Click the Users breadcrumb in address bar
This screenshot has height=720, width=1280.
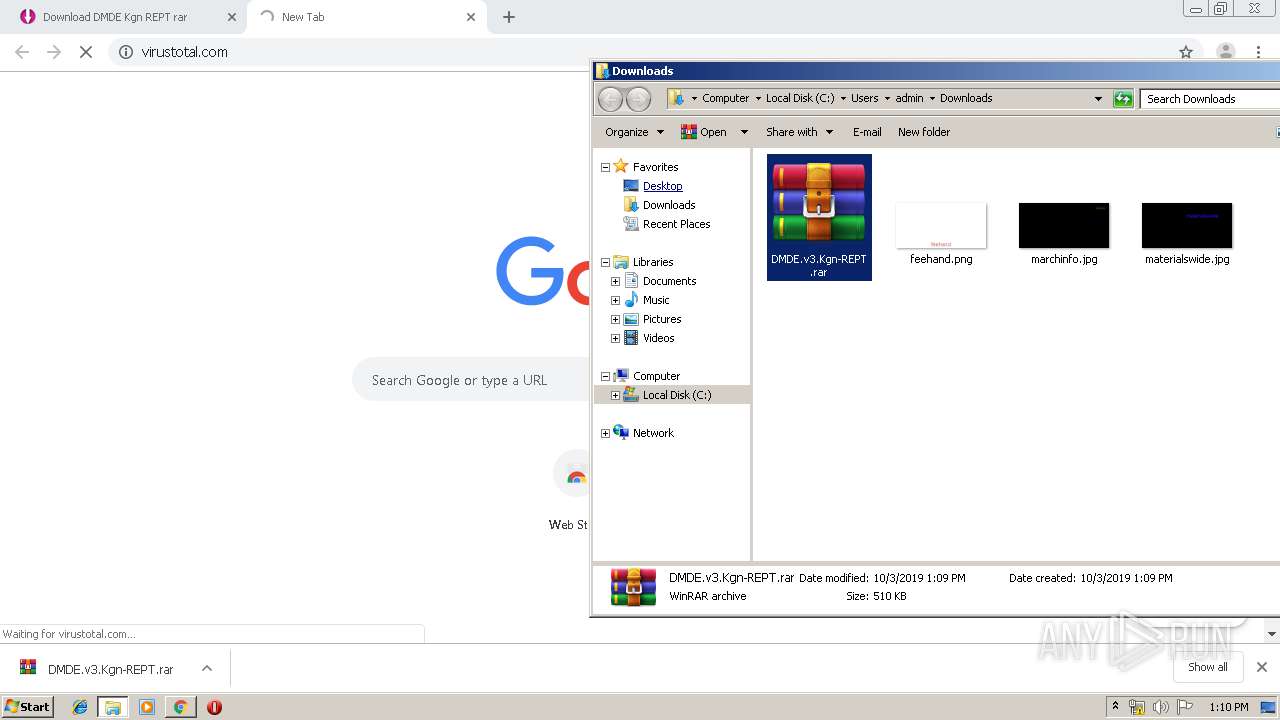864,98
